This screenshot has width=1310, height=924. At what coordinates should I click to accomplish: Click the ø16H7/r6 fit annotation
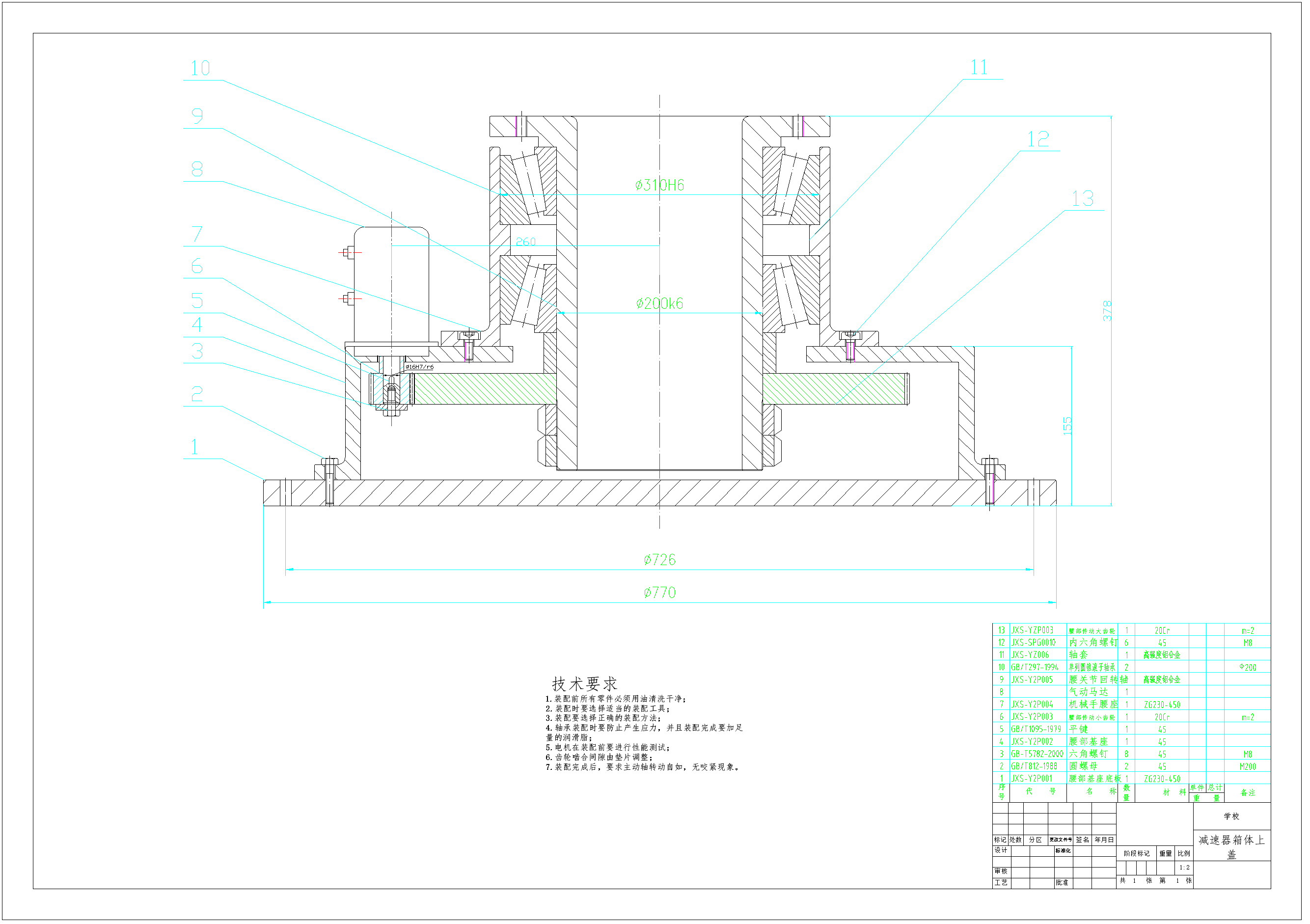point(419,367)
